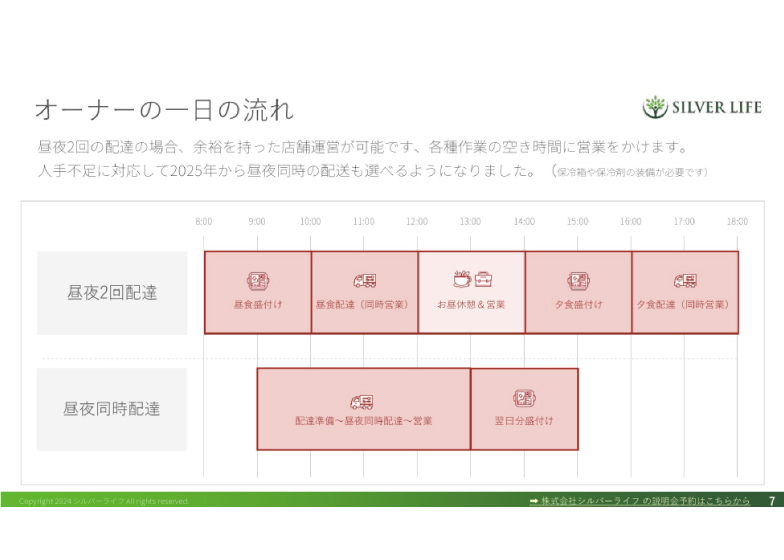The height and width of the screenshot is (560, 784).
Task: Click the coffee cup icon in お昼休憩 block
Action: click(x=462, y=279)
